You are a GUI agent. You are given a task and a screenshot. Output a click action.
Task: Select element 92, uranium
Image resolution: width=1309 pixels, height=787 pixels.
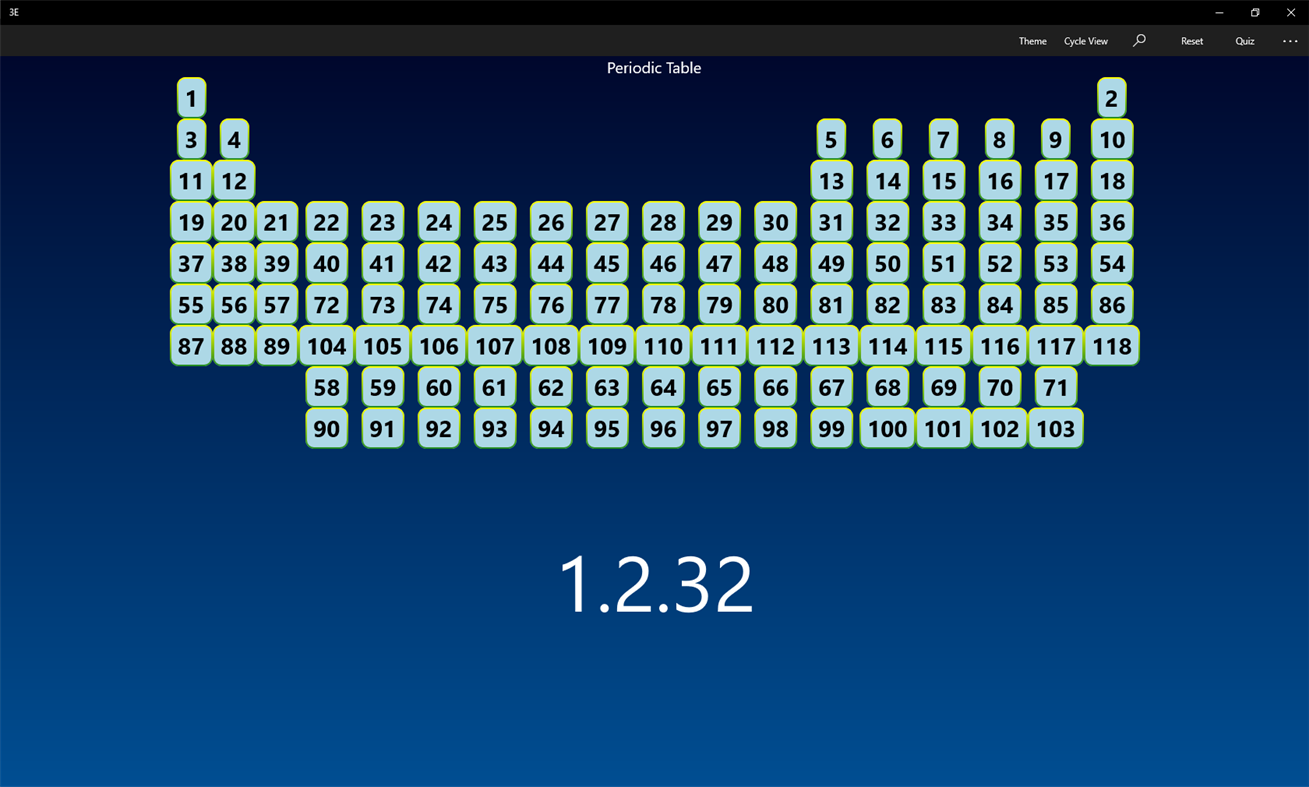(438, 428)
